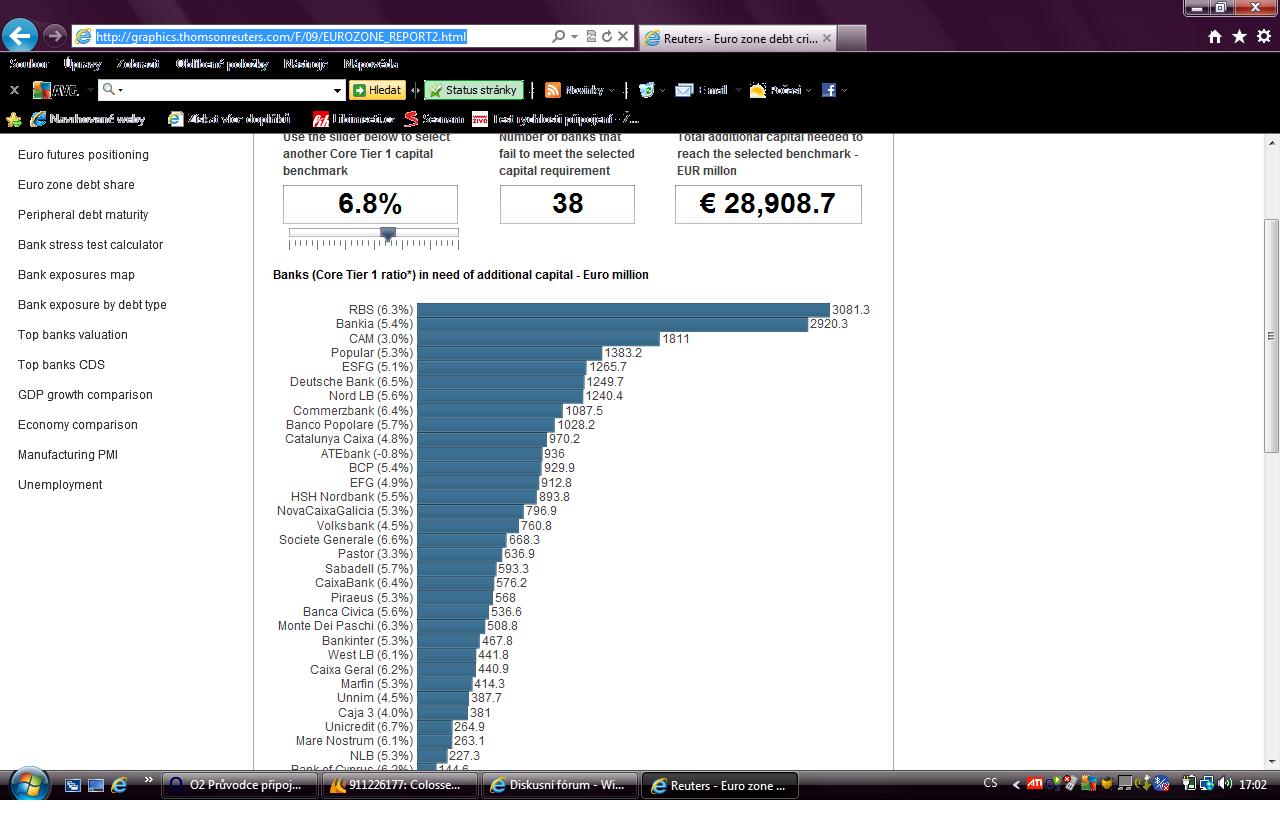
Task: Click the new tab button
Action: click(x=851, y=38)
